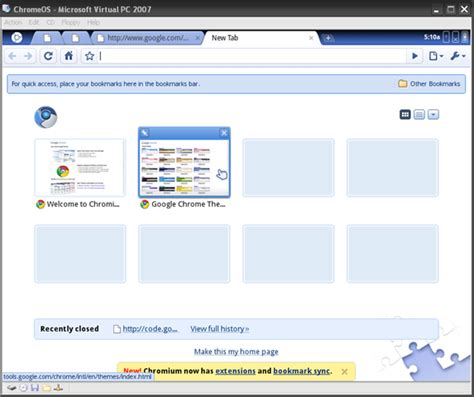
Task: Open the extensions link in notification
Action: (x=235, y=371)
